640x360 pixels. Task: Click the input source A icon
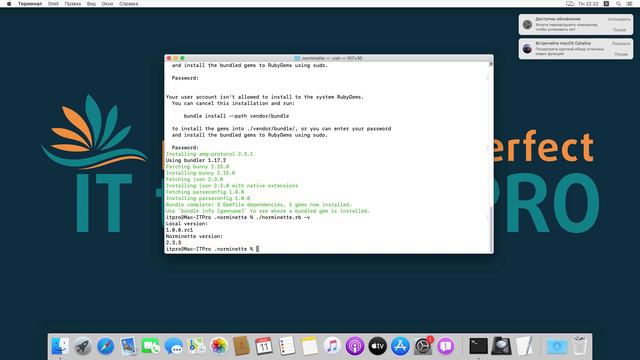click(x=607, y=4)
